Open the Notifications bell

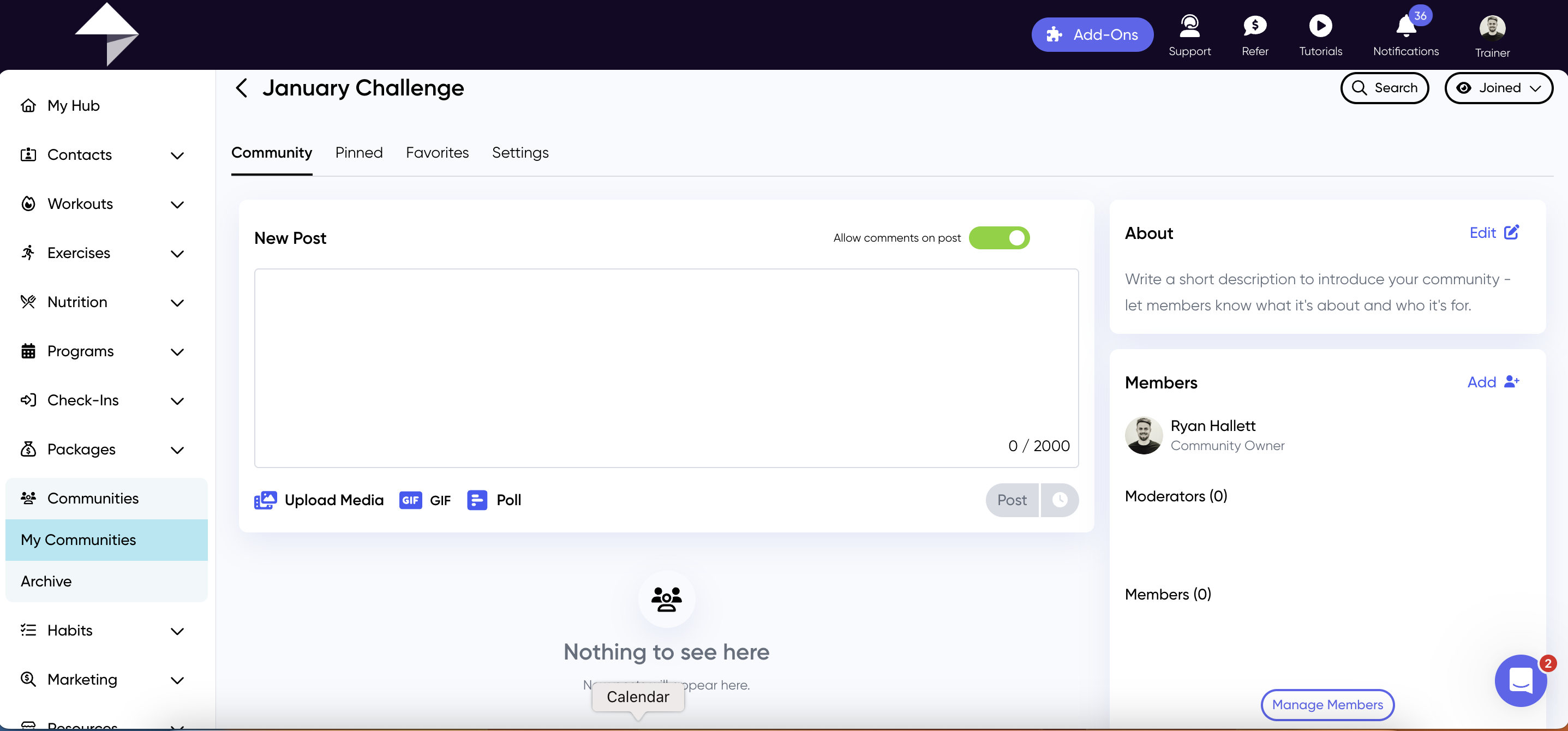(x=1406, y=27)
